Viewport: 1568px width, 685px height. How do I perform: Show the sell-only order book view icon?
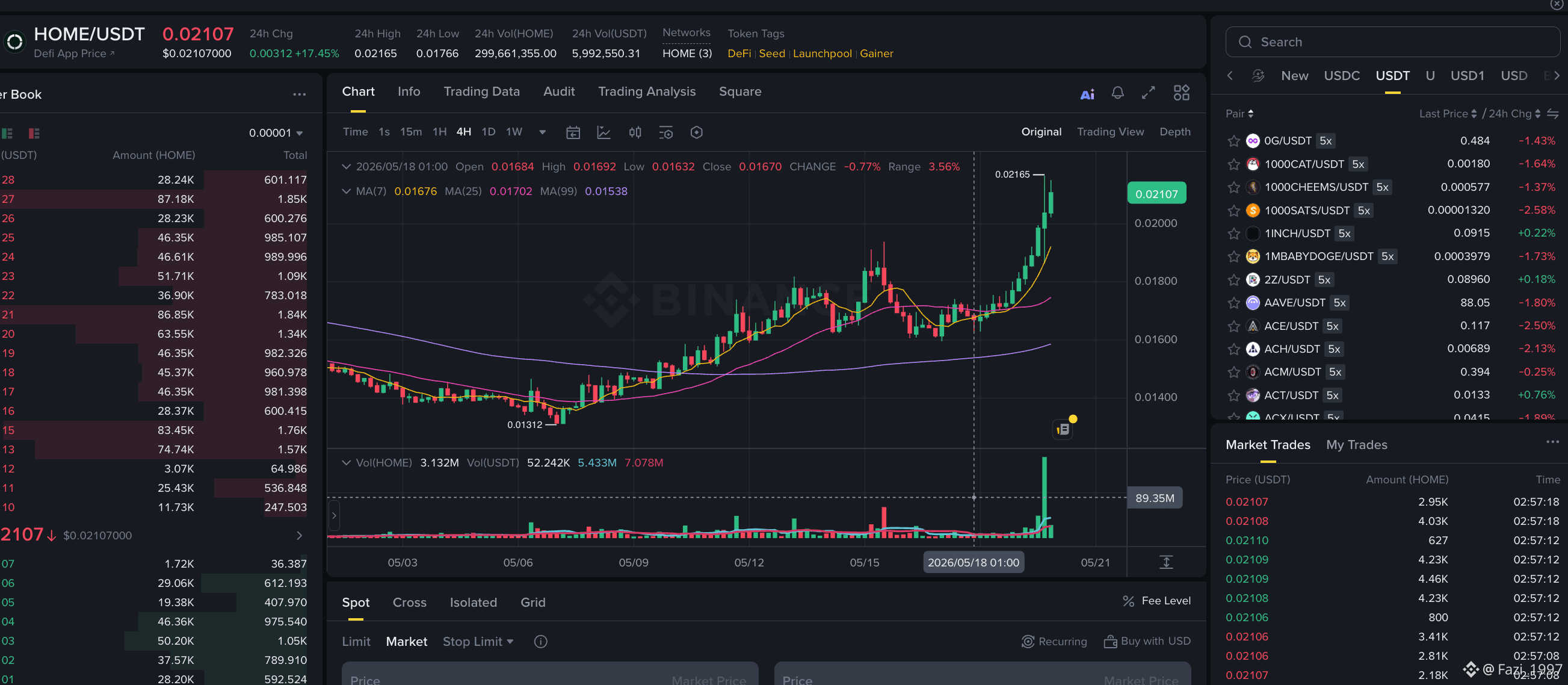(34, 133)
